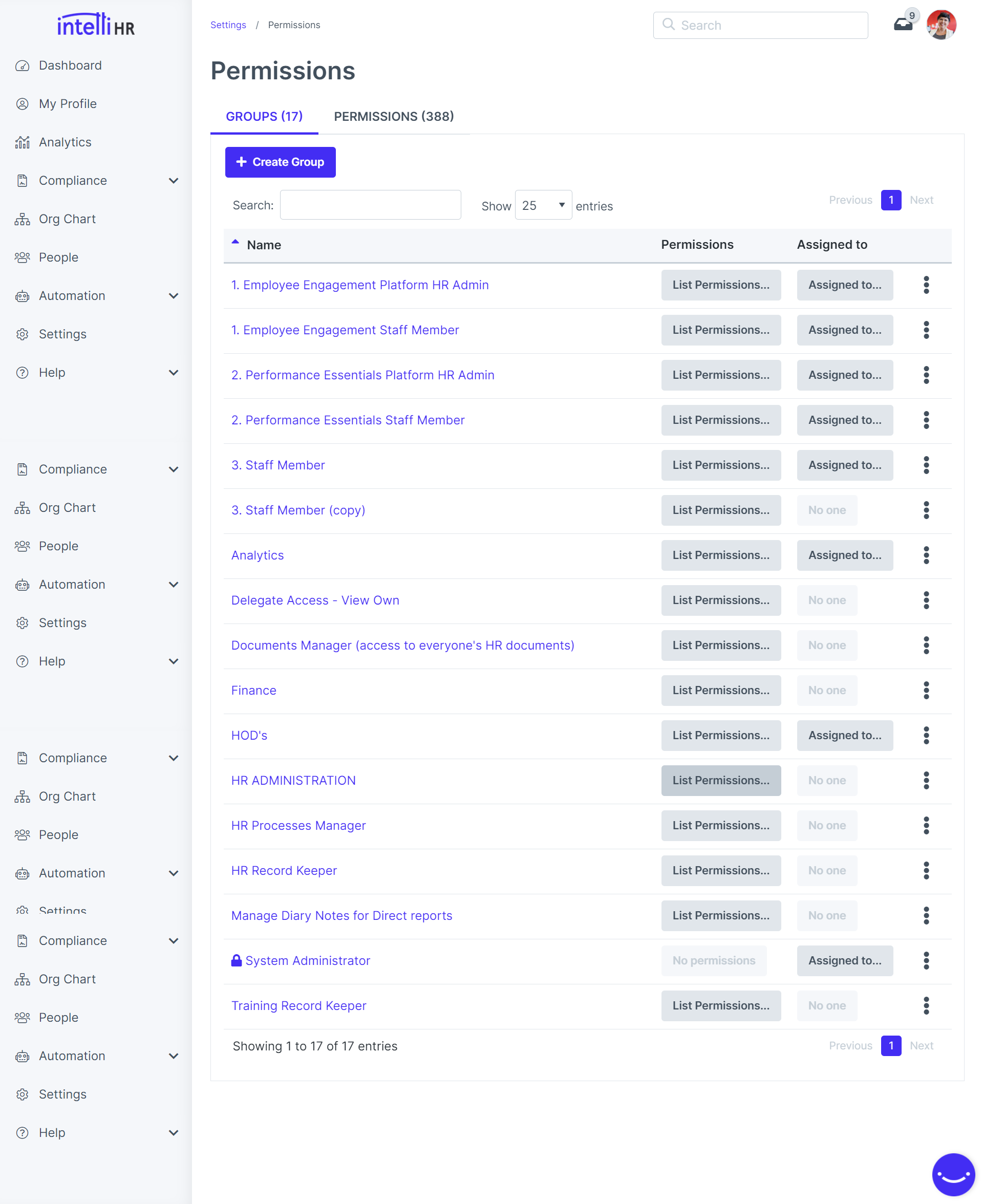Click the user avatar picture
Screen dimensions: 983x1204
click(x=941, y=25)
